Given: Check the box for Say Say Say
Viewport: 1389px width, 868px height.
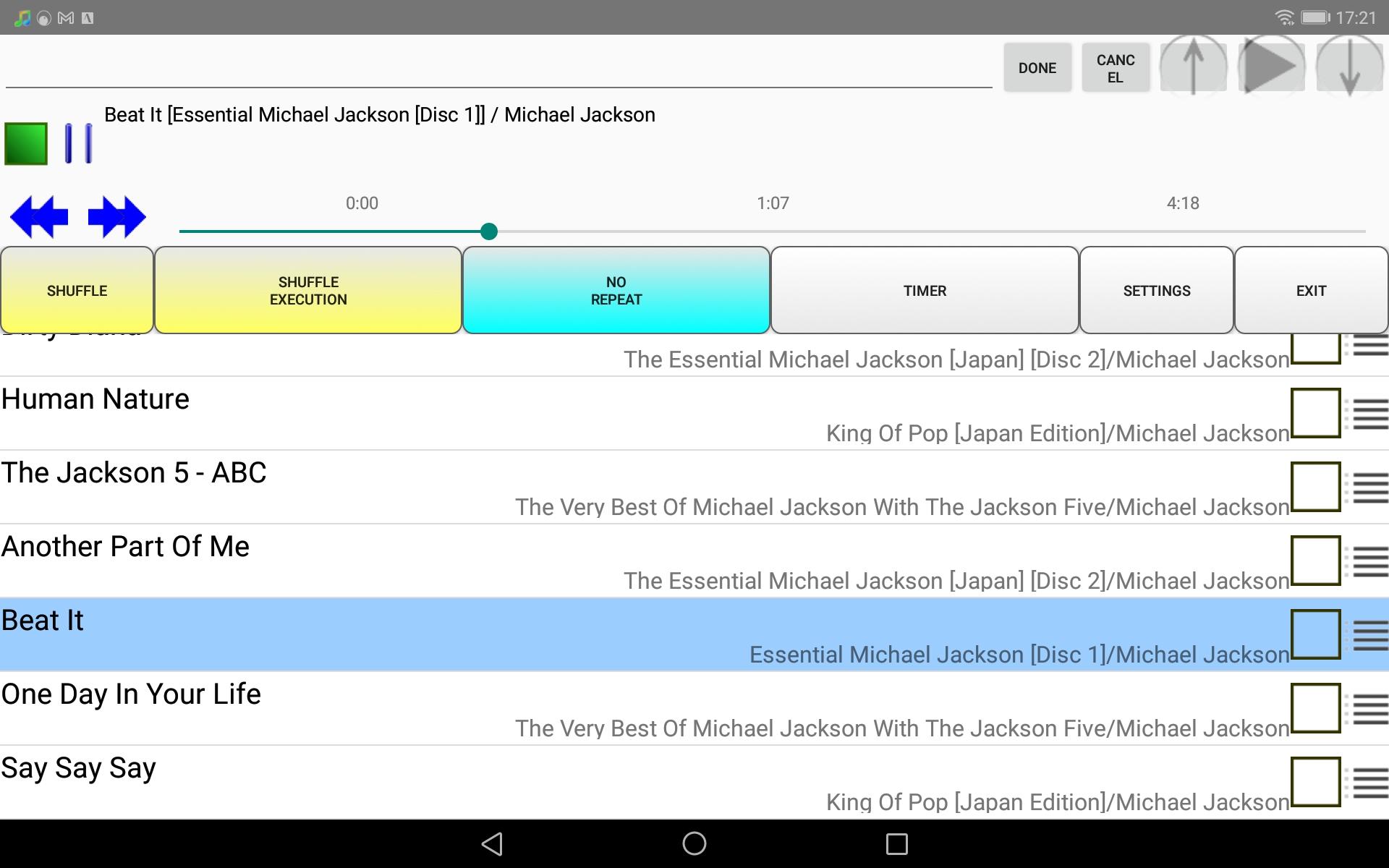Looking at the screenshot, I should pyautogui.click(x=1317, y=782).
